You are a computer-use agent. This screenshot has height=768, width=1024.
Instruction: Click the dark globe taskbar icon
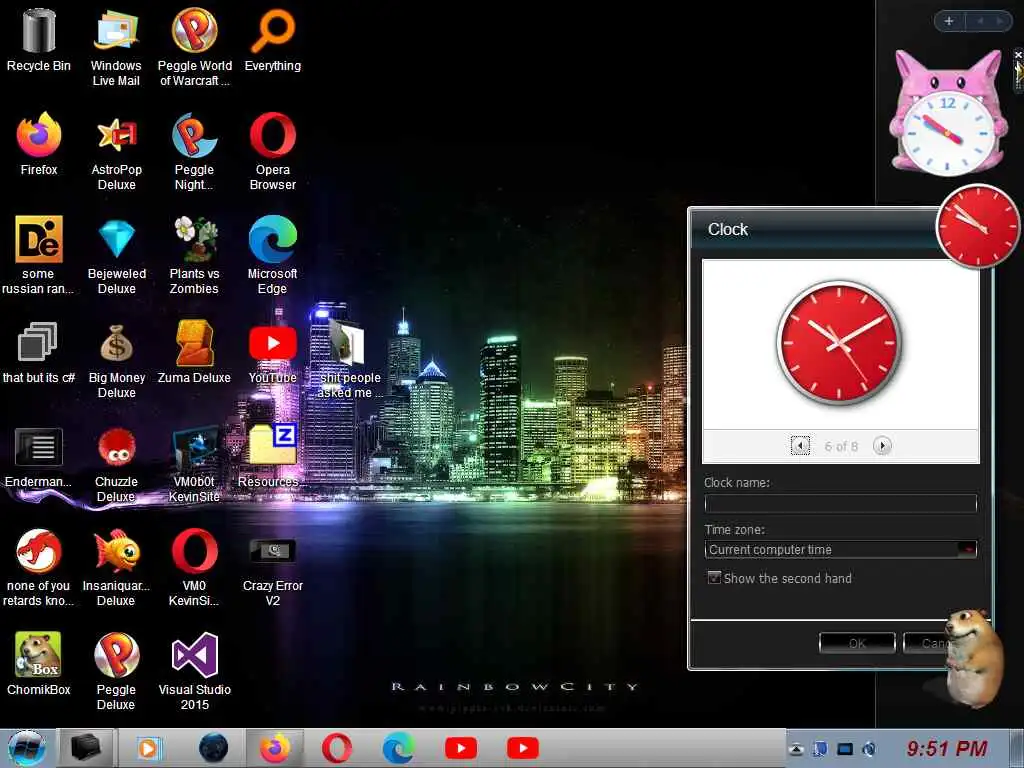(x=214, y=748)
